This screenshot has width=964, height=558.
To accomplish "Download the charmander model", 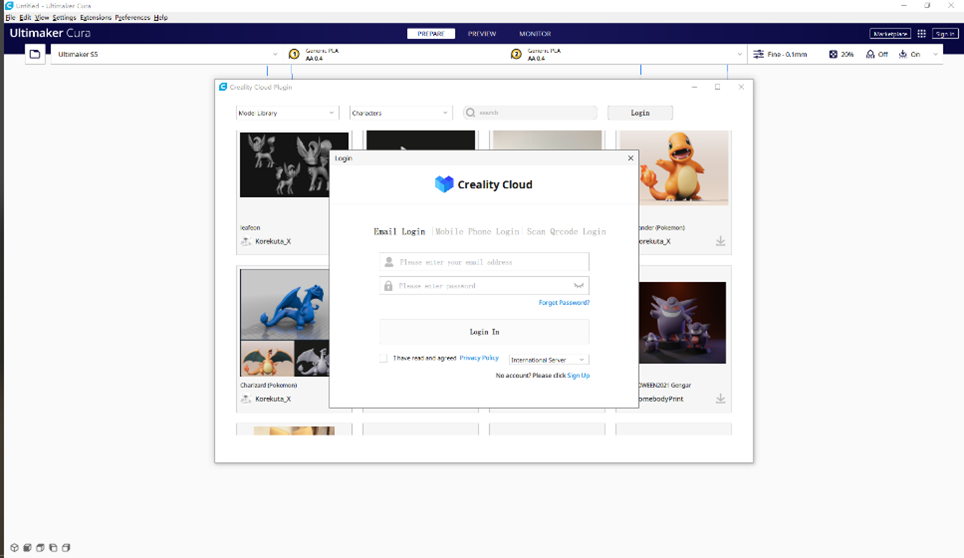I will coord(720,242).
